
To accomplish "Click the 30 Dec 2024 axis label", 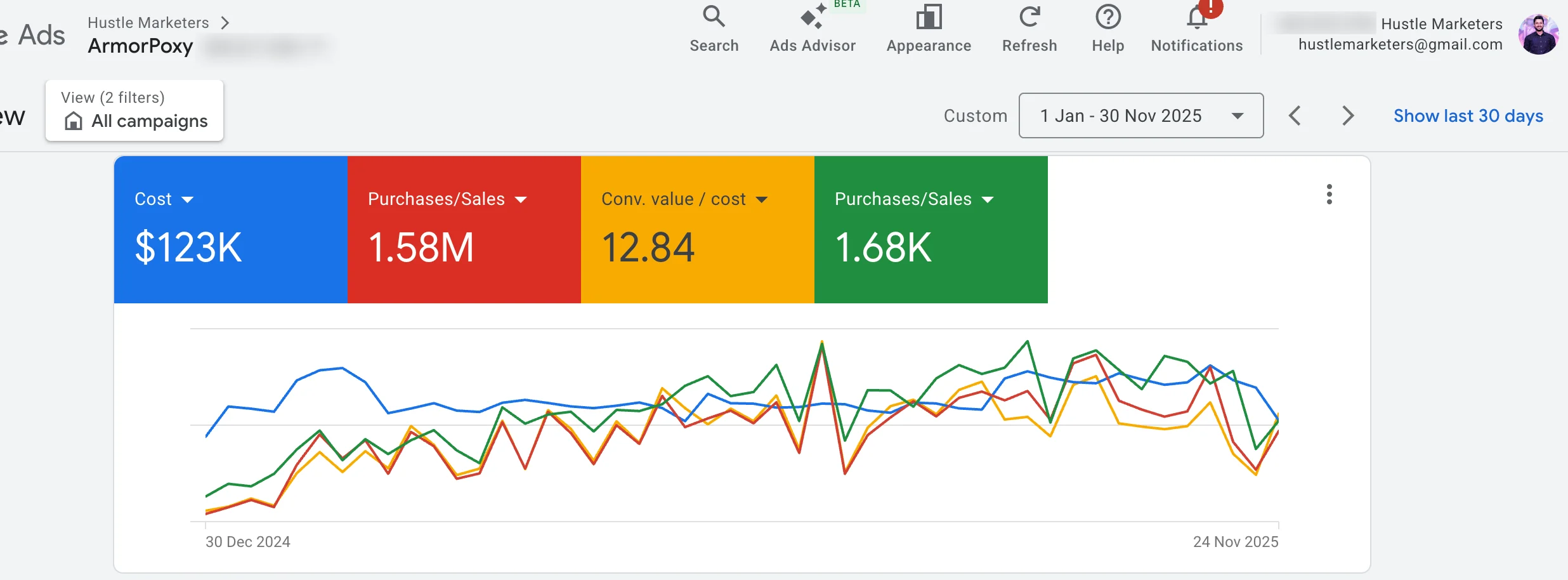I will click(248, 541).
